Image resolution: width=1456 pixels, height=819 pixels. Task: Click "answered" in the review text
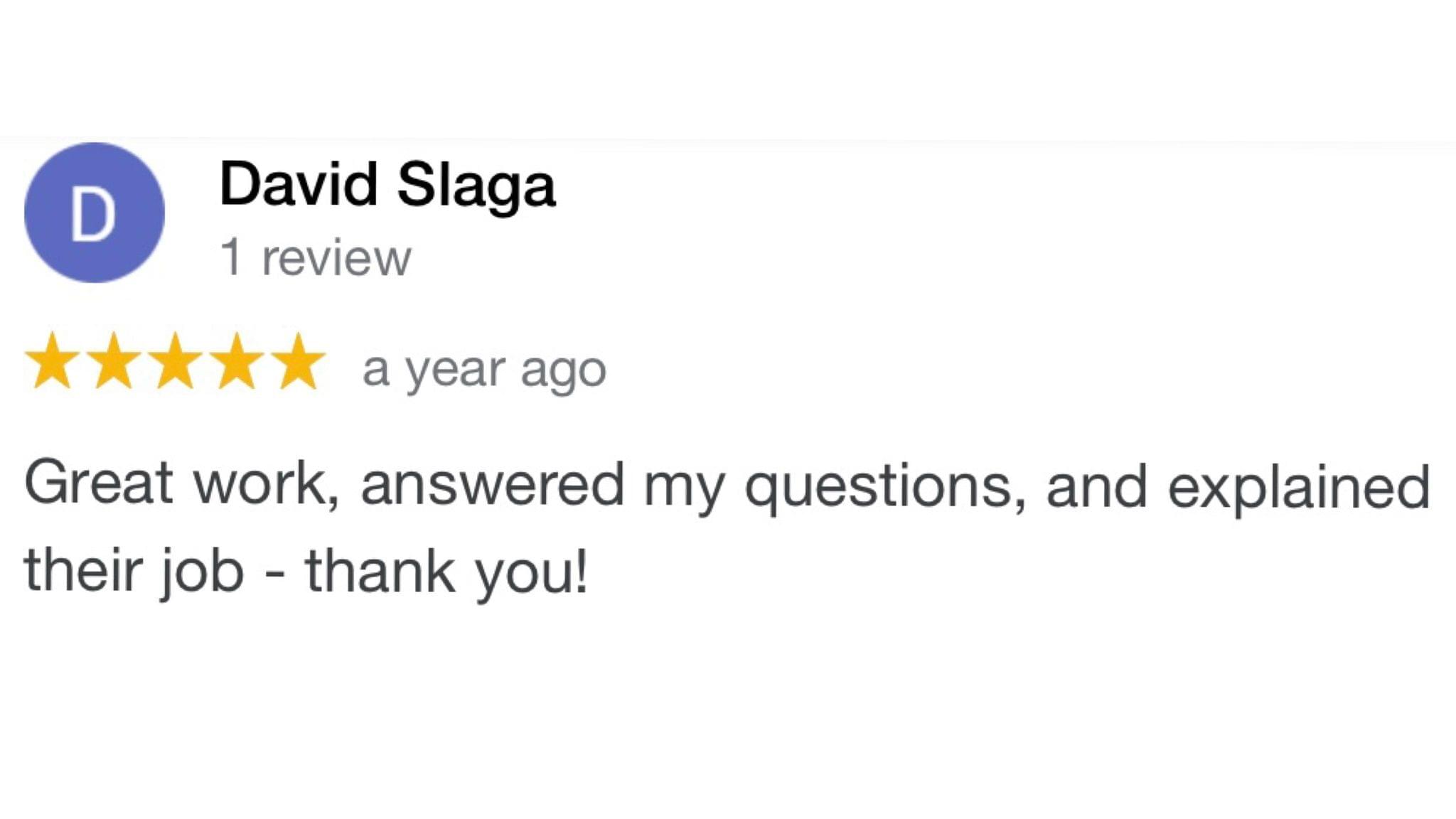[x=492, y=485]
